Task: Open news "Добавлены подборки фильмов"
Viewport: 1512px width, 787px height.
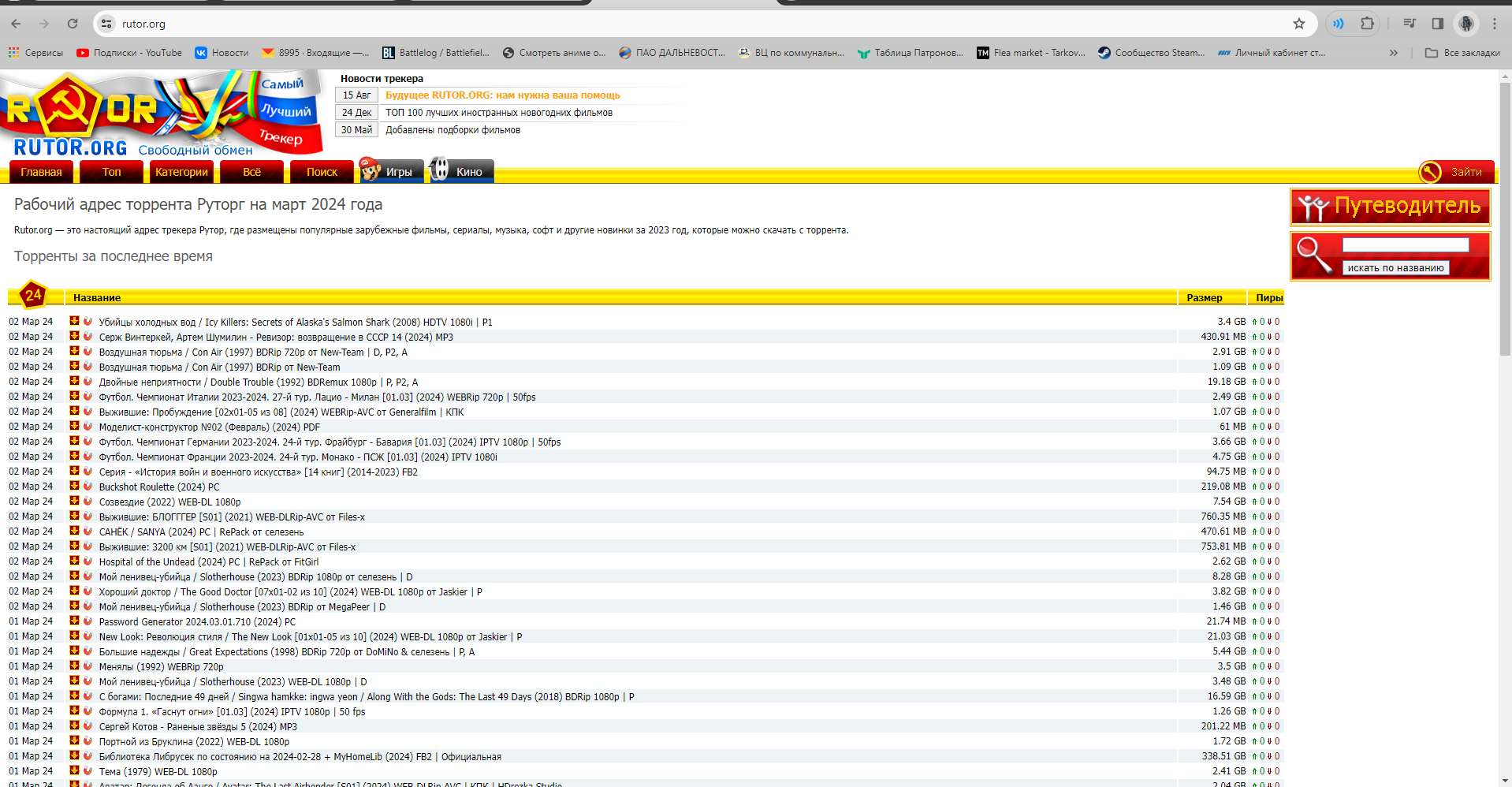Action: [452, 130]
